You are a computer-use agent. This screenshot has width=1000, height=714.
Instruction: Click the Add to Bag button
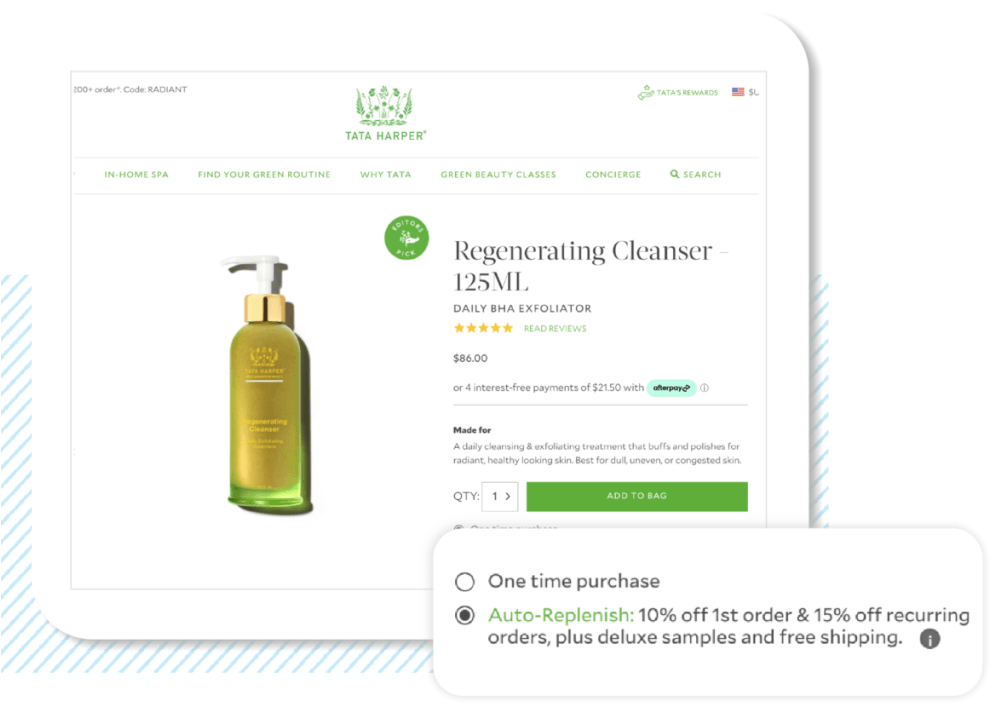point(637,496)
